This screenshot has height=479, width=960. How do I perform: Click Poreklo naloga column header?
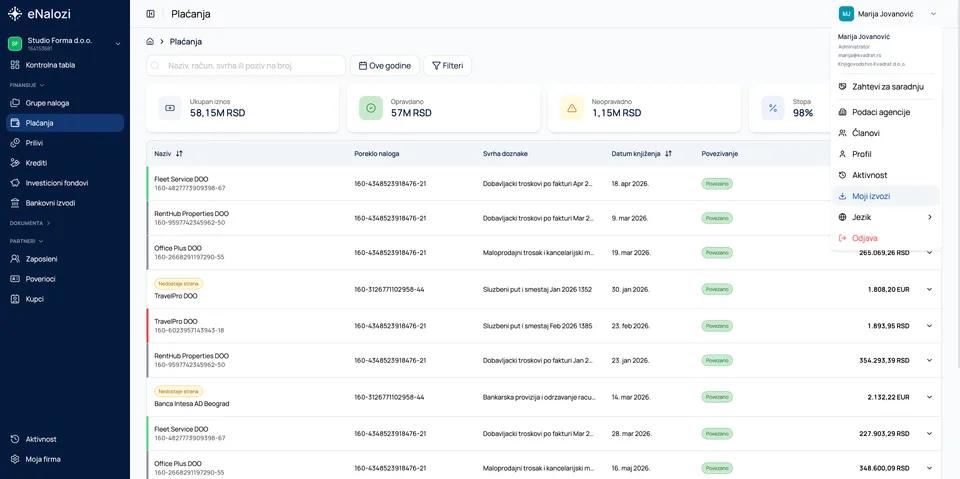pyautogui.click(x=377, y=154)
